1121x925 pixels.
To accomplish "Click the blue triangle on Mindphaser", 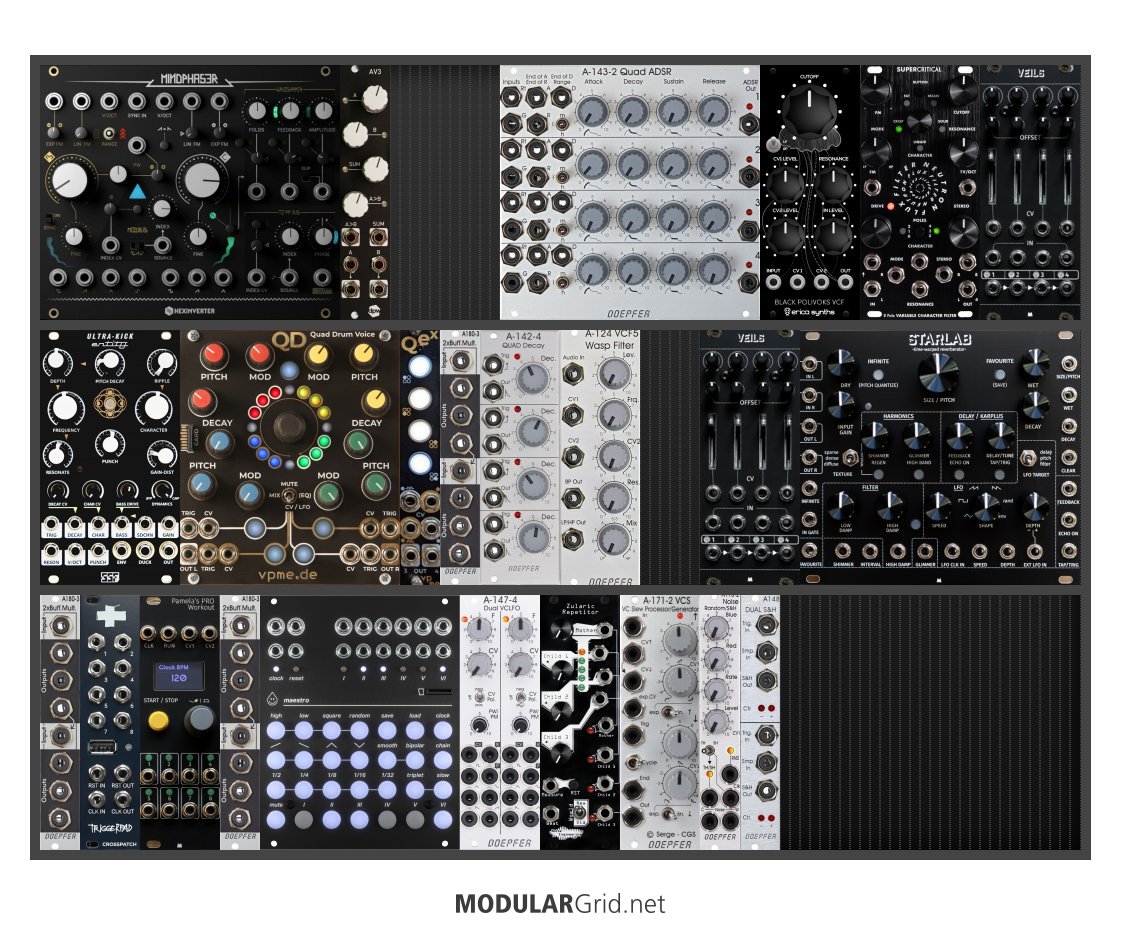I will click(x=137, y=192).
